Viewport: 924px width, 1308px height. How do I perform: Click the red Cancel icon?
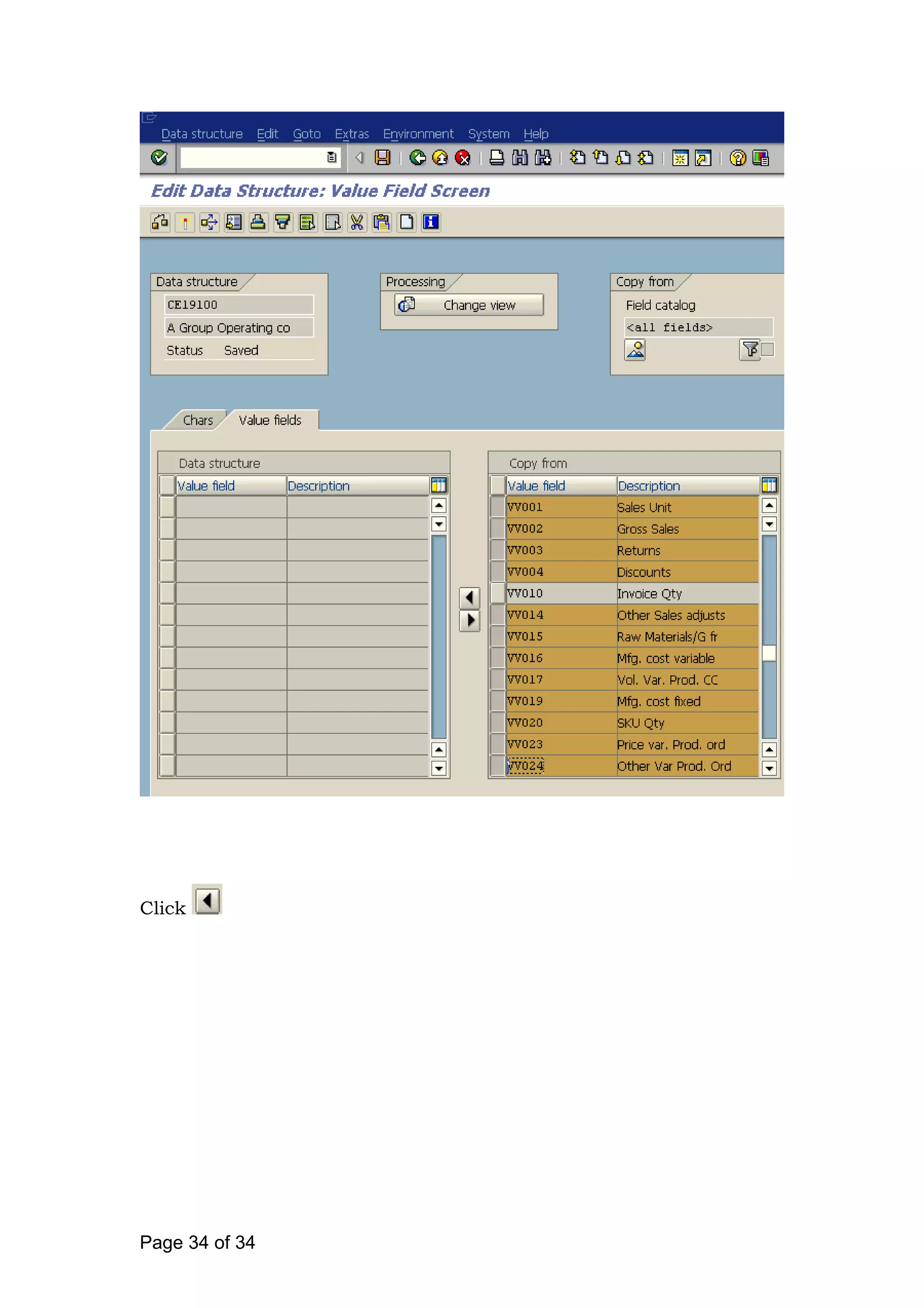(x=463, y=158)
